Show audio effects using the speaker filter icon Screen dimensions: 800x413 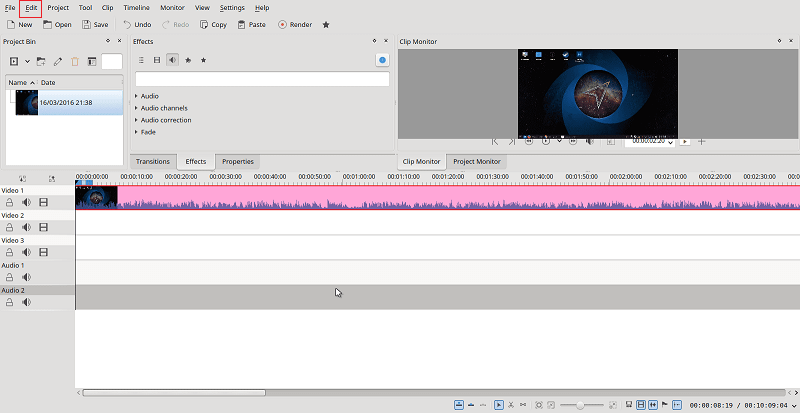(x=173, y=60)
